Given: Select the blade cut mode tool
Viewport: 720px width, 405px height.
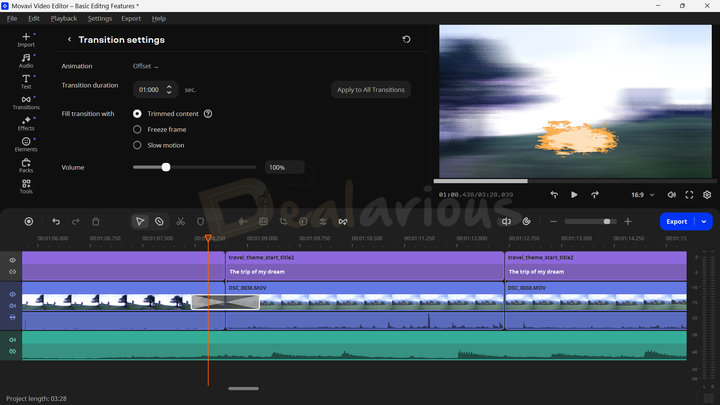Looking at the screenshot, I should 159,221.
